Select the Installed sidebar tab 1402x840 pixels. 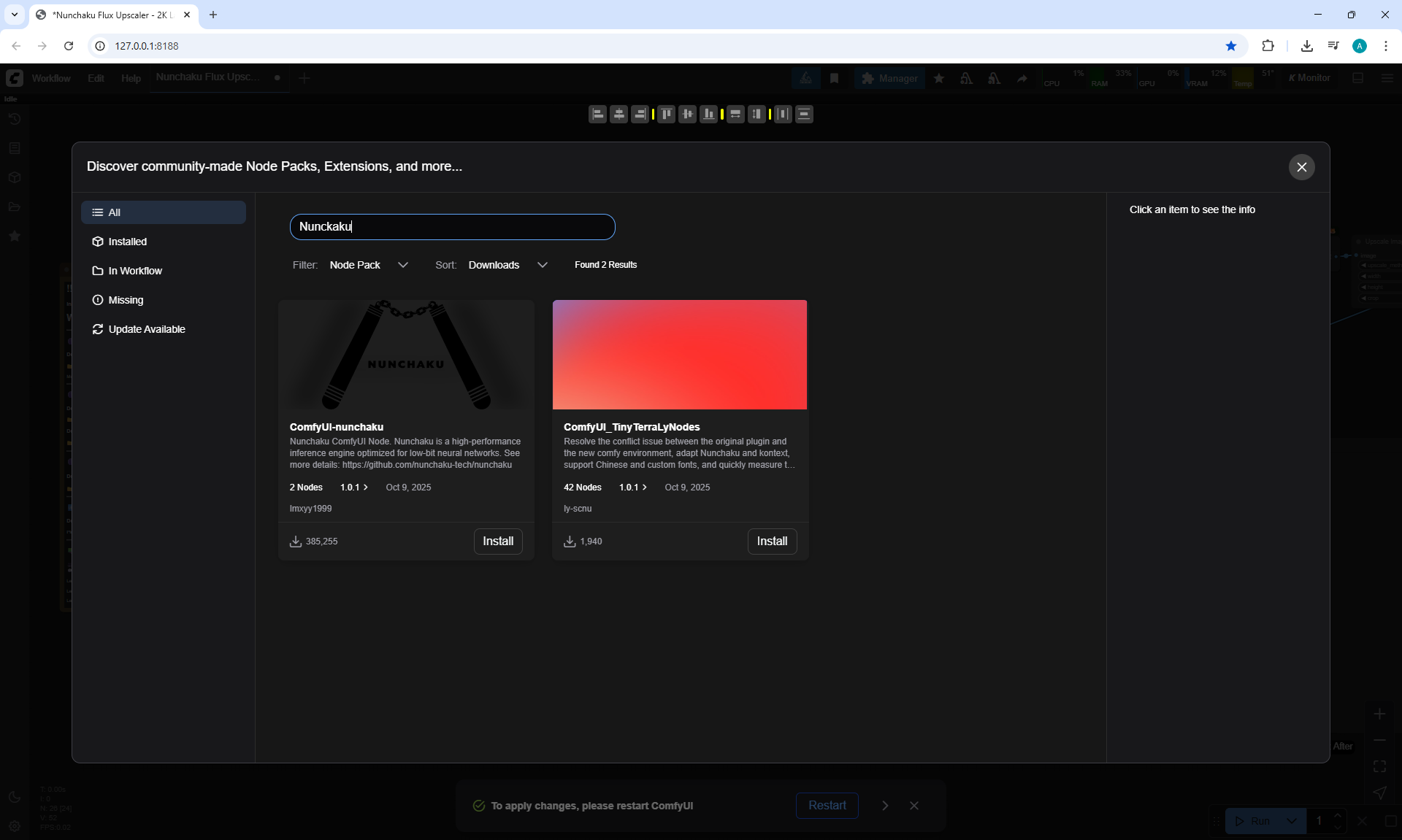[x=128, y=242]
